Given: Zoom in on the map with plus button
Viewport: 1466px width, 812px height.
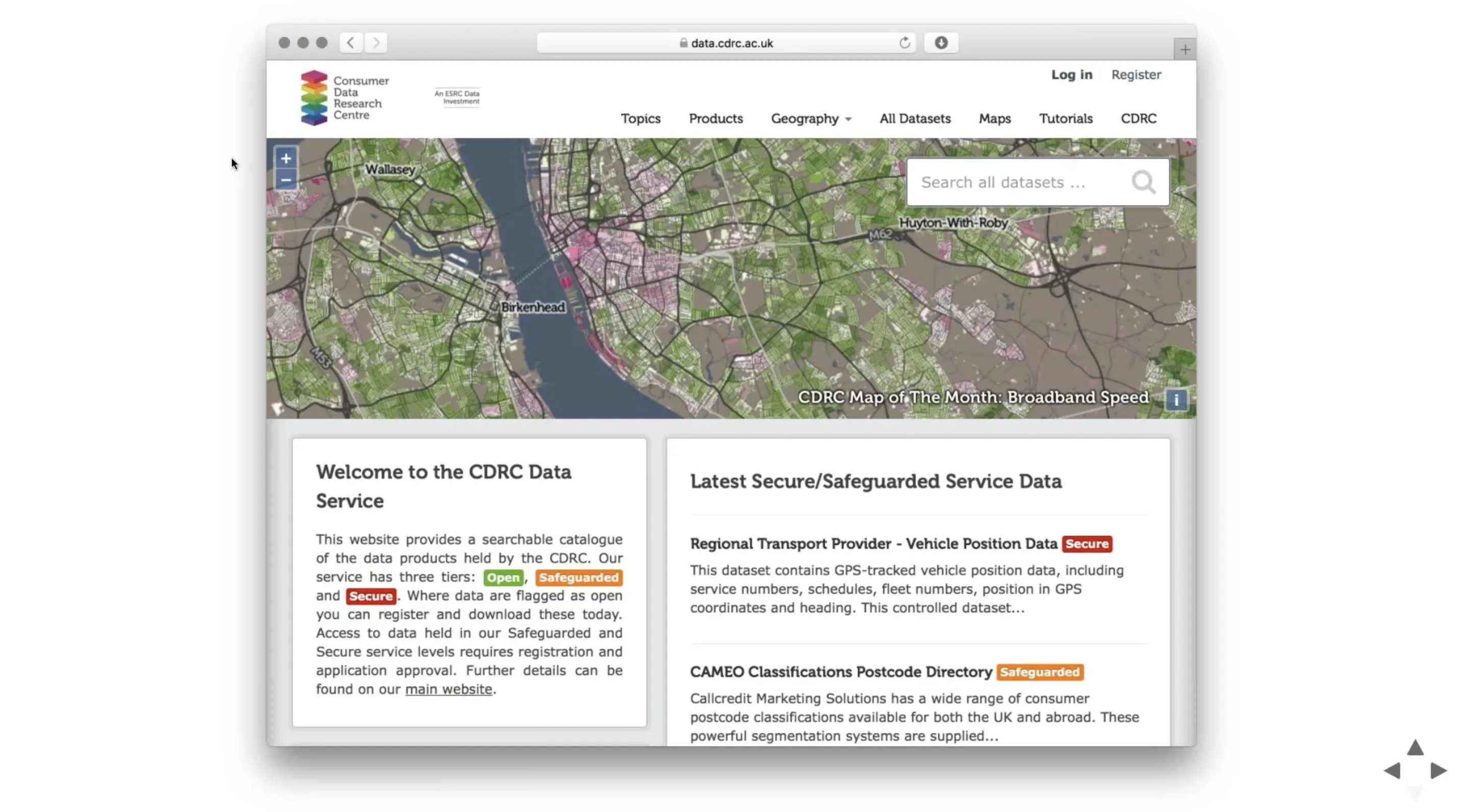Looking at the screenshot, I should click(x=286, y=158).
